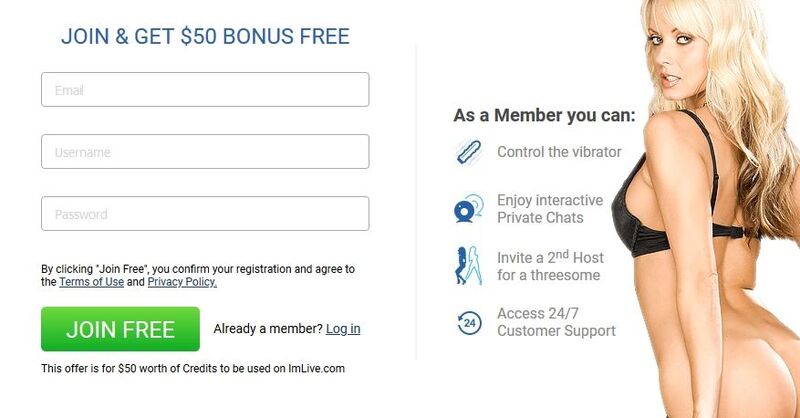Click the two silhouettes second host icon
The image size is (800, 418).
point(468,265)
